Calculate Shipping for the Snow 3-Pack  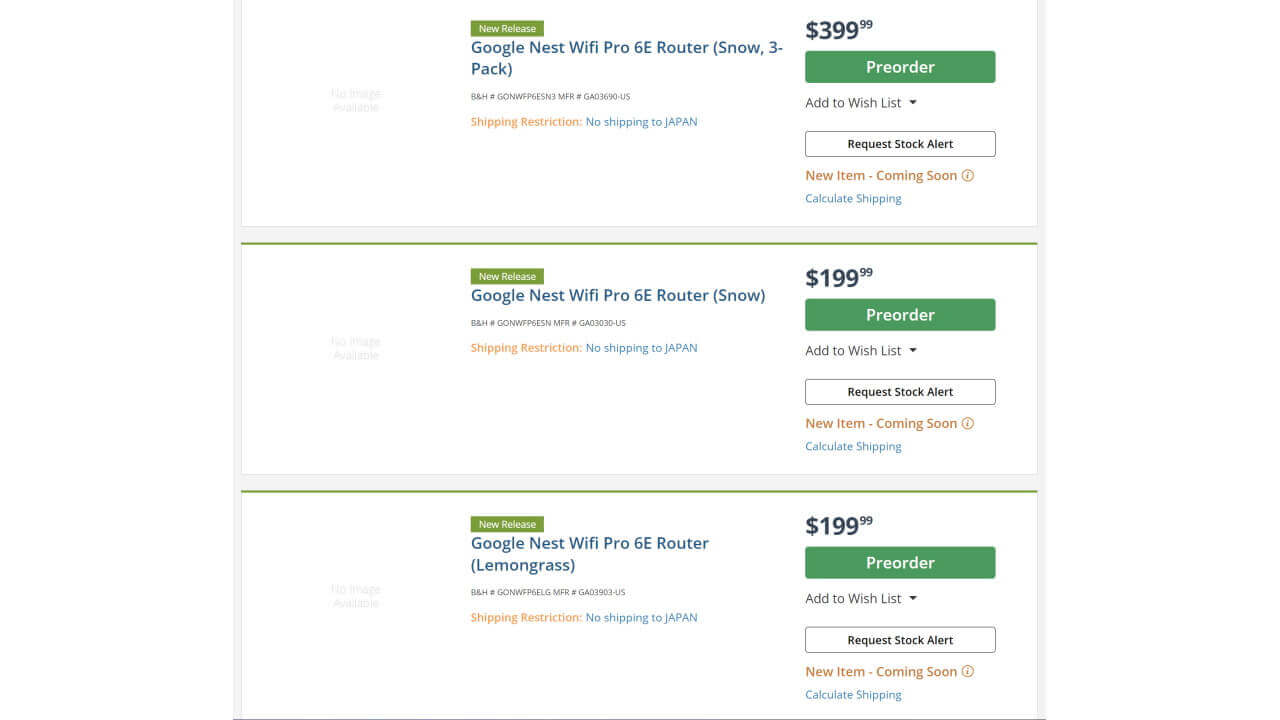pos(853,199)
